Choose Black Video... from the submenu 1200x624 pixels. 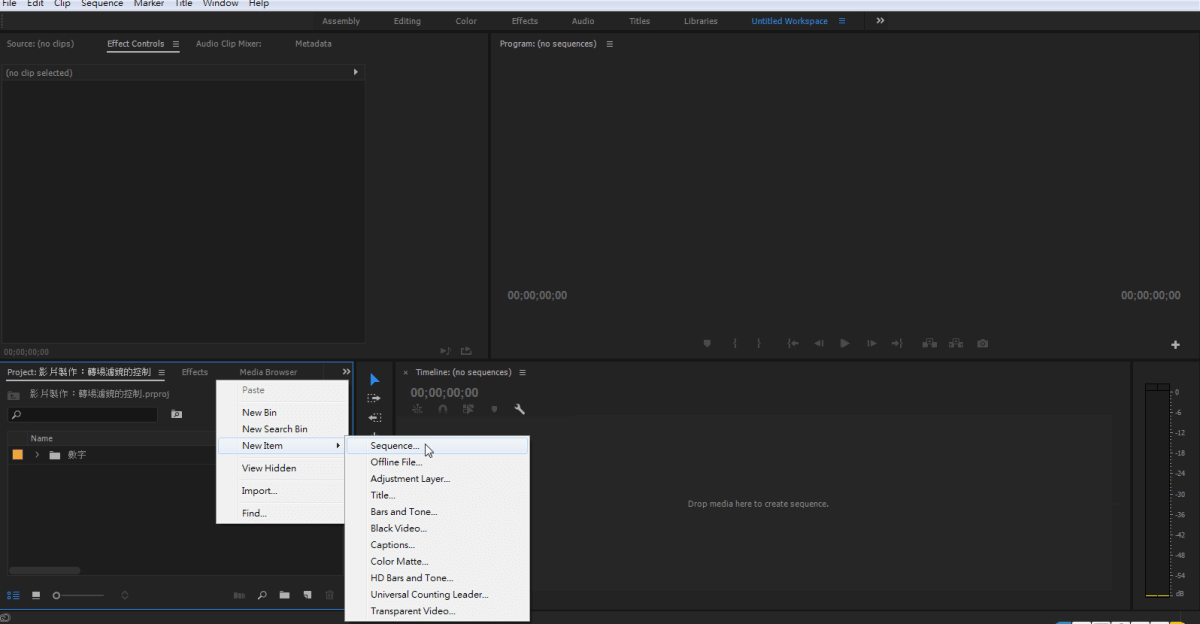pyautogui.click(x=437, y=528)
